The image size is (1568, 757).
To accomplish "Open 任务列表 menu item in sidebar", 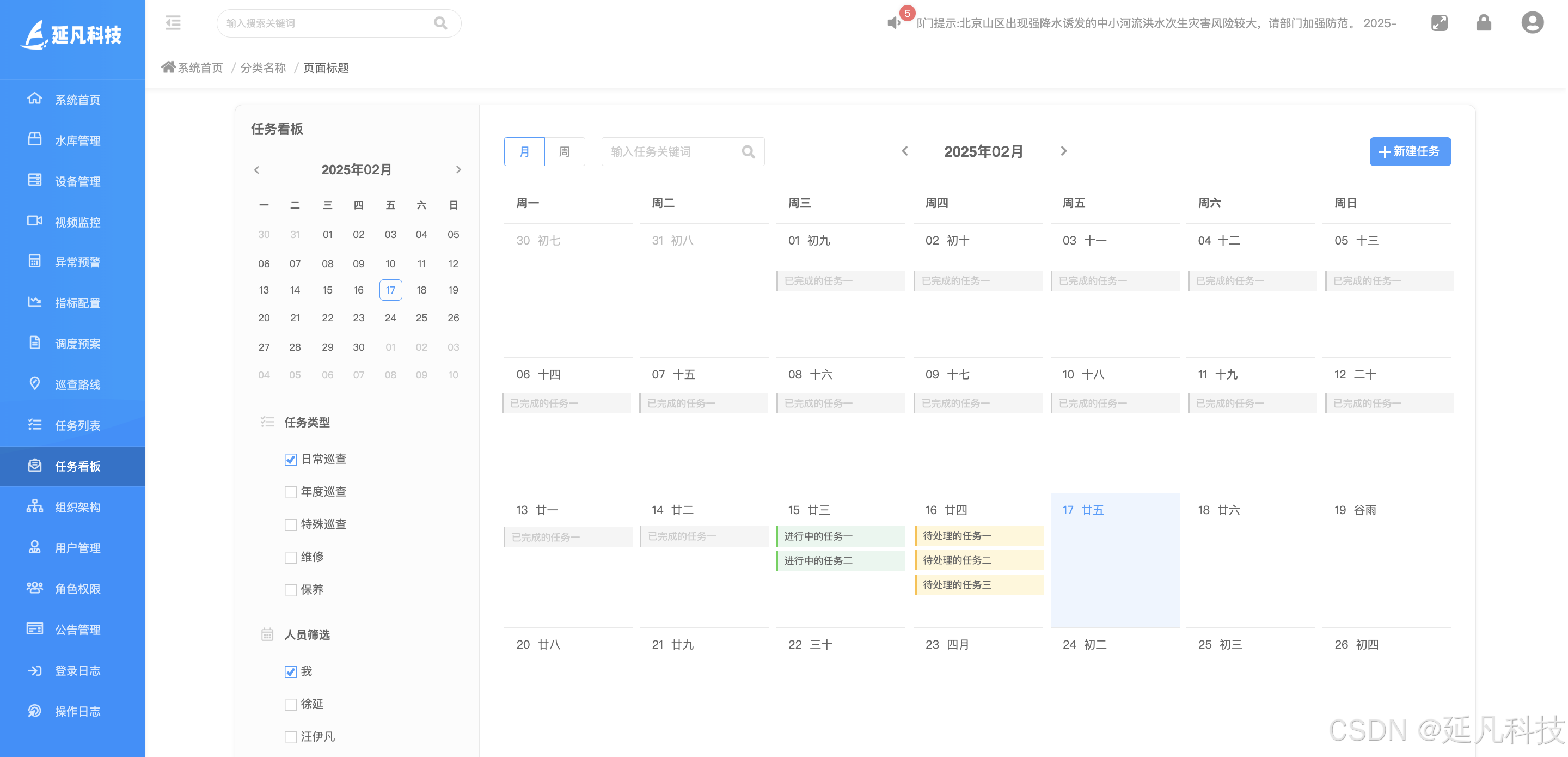I will 77,425.
